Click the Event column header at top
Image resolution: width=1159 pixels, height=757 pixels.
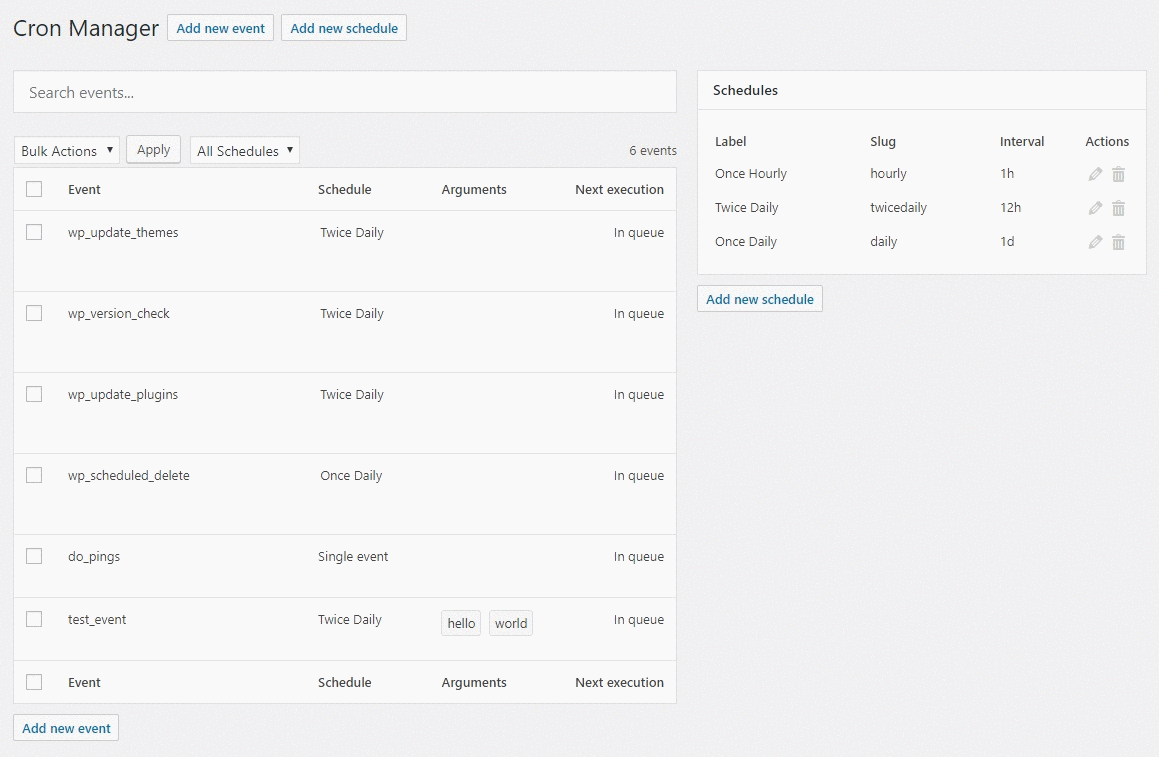(84, 189)
